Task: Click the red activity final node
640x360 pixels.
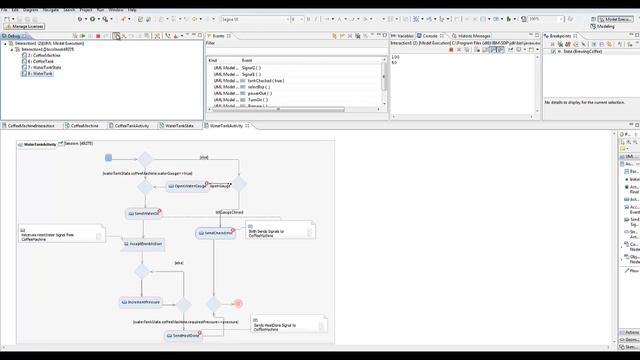Action: point(238,303)
